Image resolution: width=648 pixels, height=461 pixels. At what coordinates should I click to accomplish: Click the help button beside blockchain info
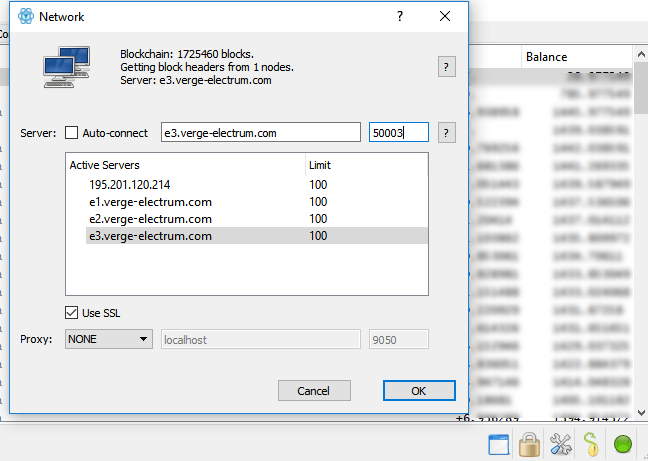pyautogui.click(x=446, y=67)
